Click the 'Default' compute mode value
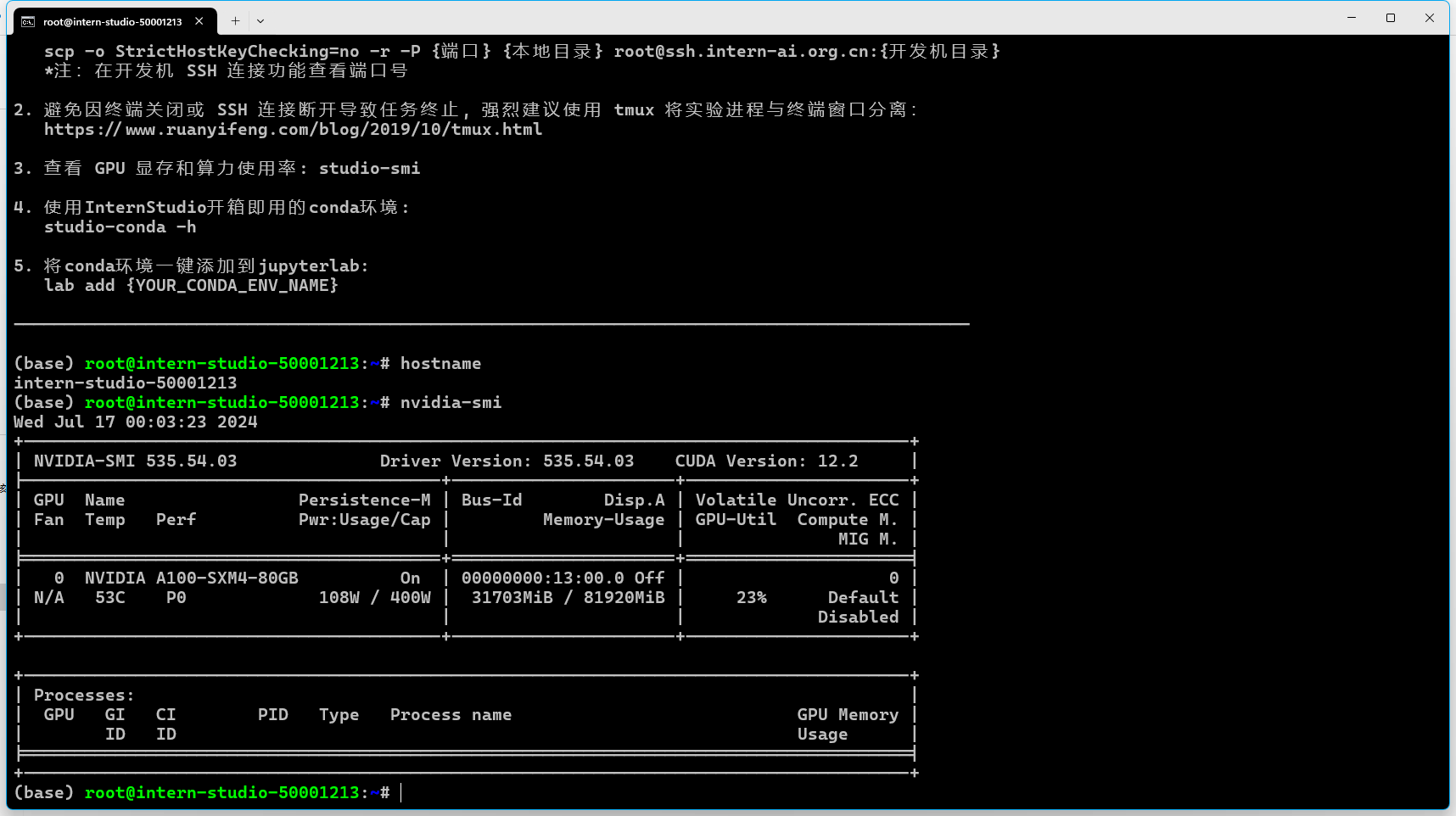The width and height of the screenshot is (1456, 816). [x=863, y=598]
